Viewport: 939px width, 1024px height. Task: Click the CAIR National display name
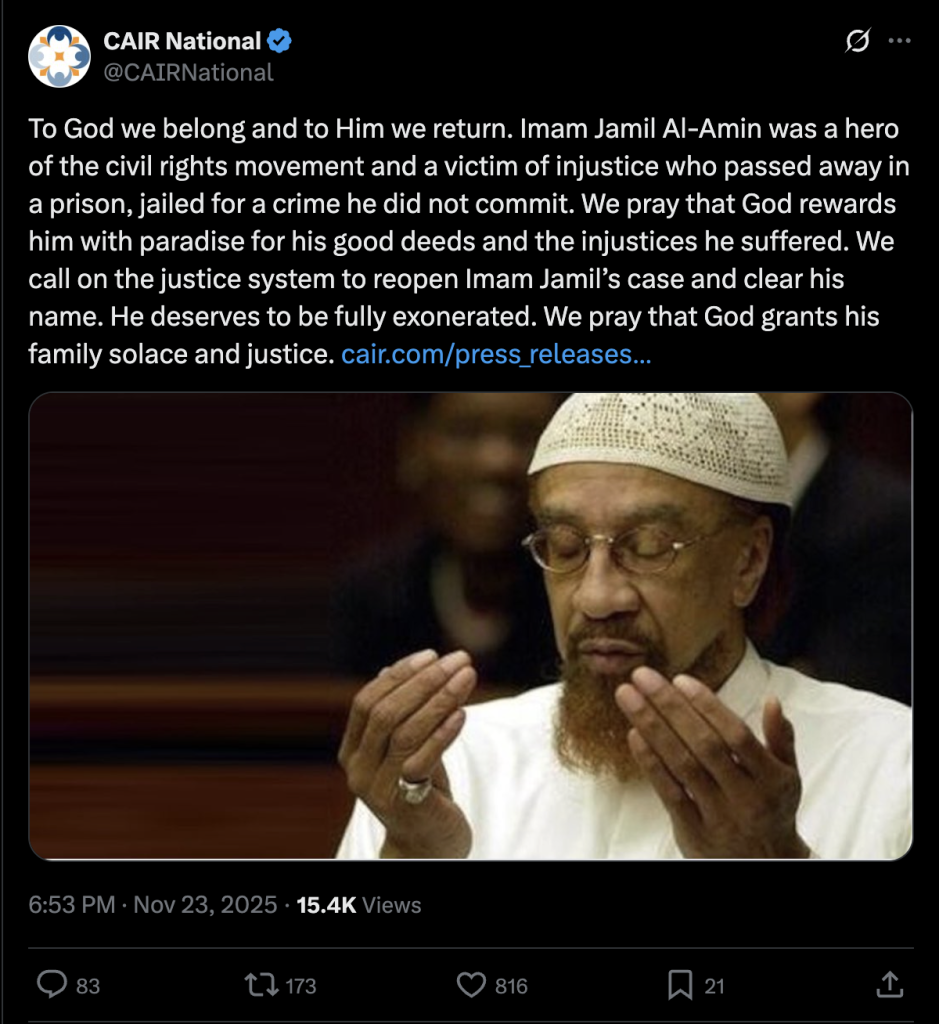(x=182, y=42)
